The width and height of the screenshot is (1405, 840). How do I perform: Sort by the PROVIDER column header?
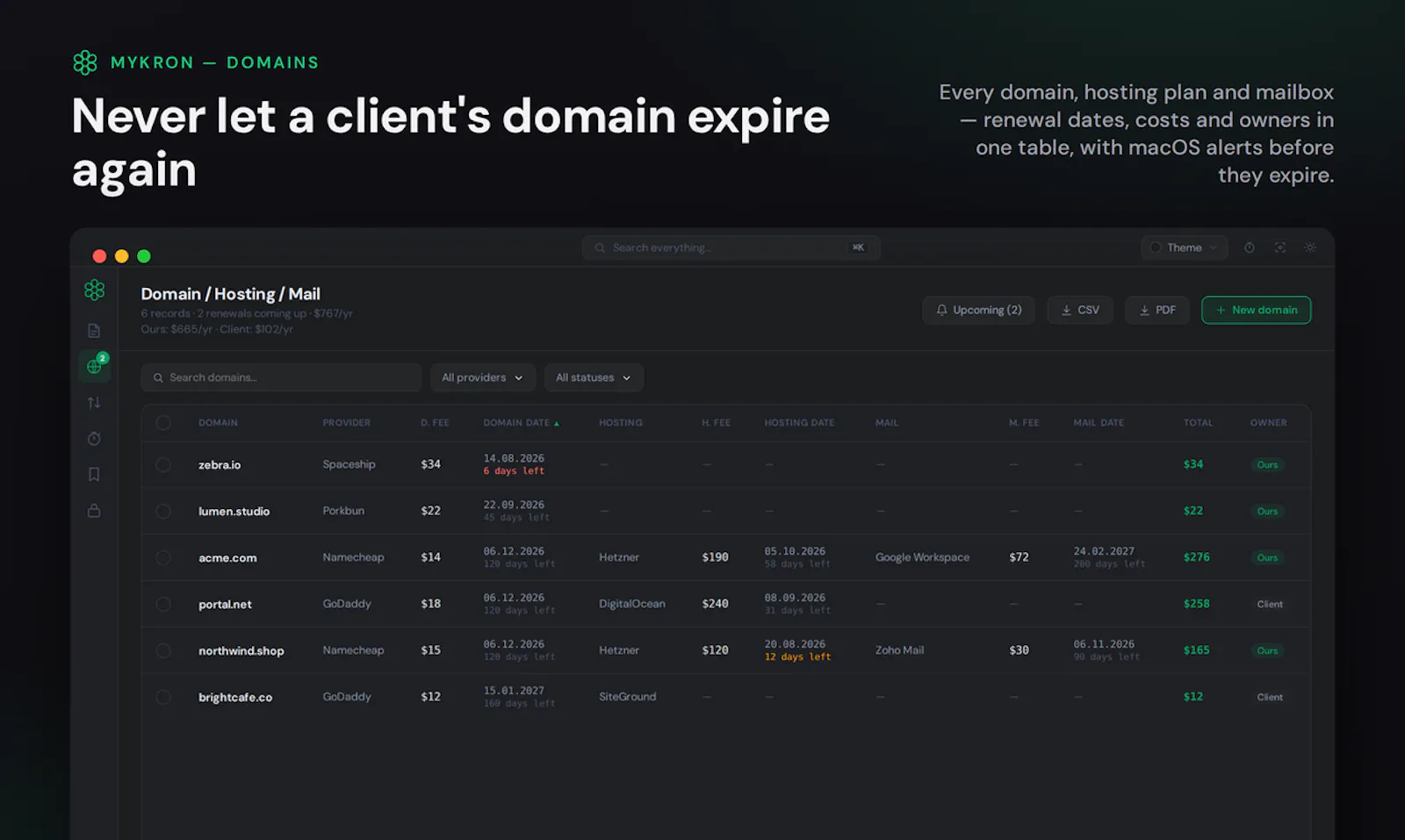(347, 423)
